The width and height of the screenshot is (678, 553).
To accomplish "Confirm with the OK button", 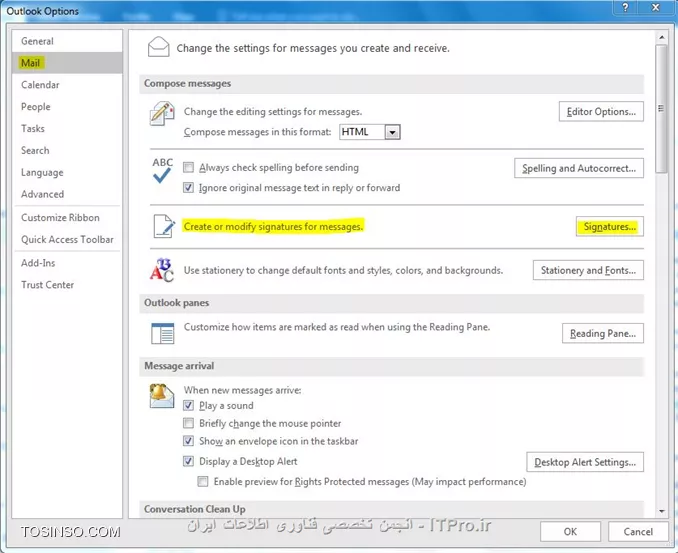I will (x=570, y=532).
